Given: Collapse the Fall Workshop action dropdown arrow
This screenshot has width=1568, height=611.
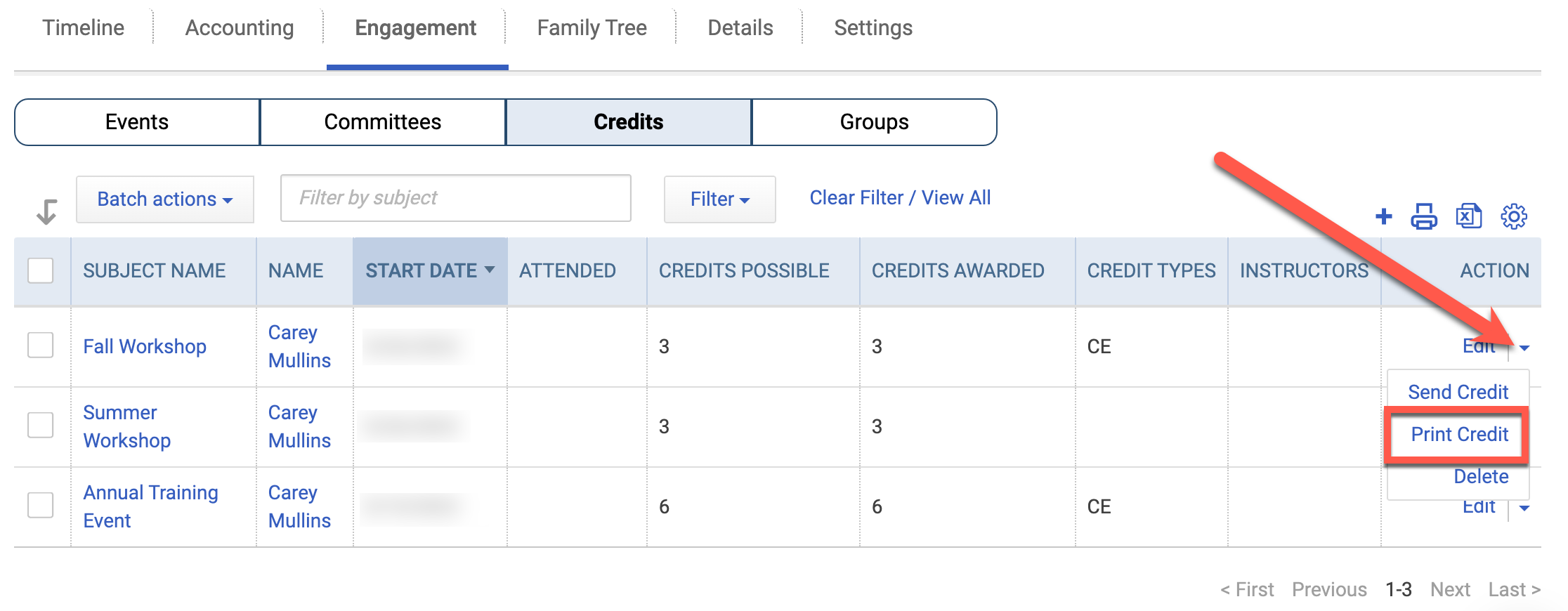Looking at the screenshot, I should point(1524,348).
